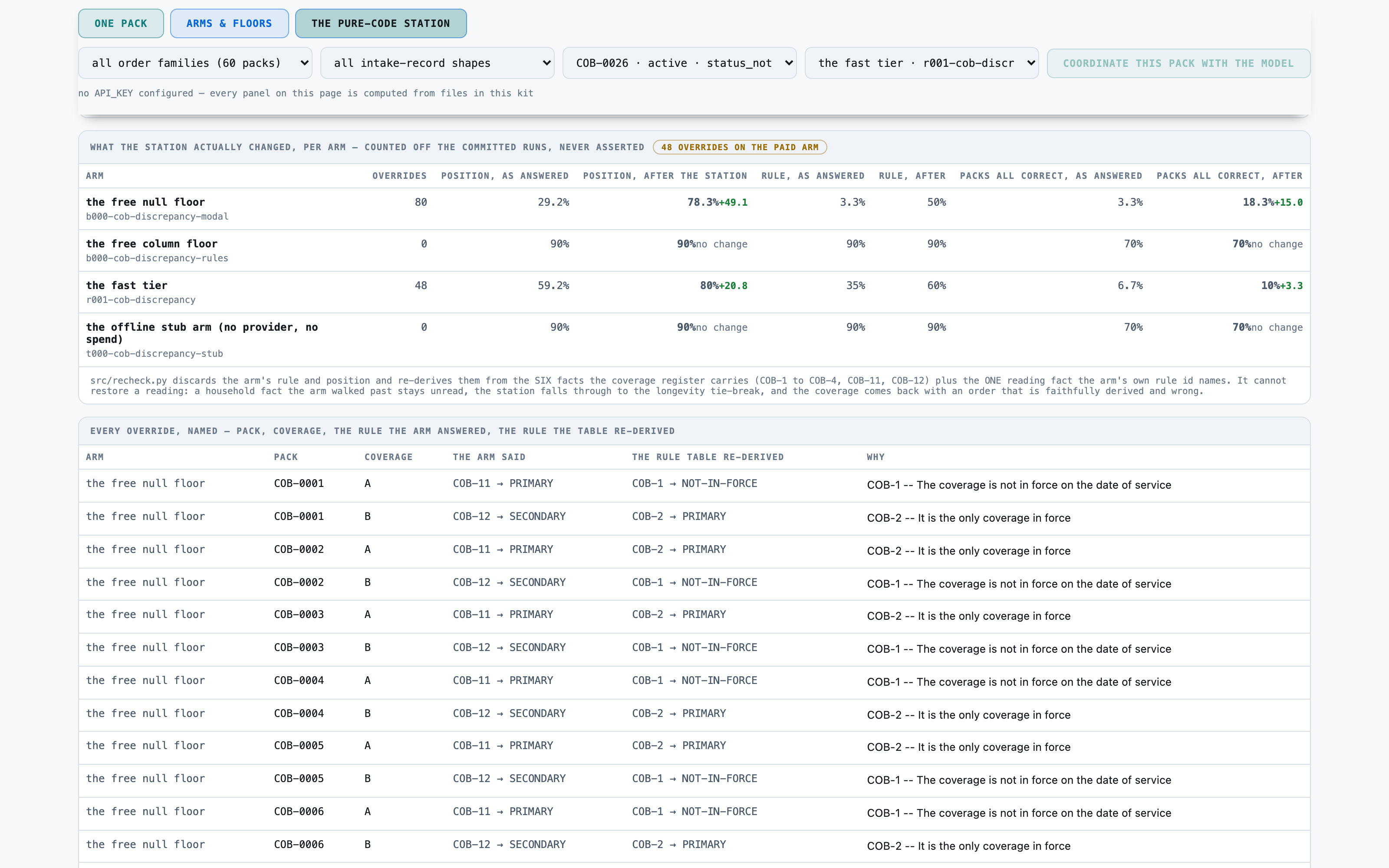Click the src/recheck.py explanation note
Screen dimensions: 1389x868
(x=688, y=386)
